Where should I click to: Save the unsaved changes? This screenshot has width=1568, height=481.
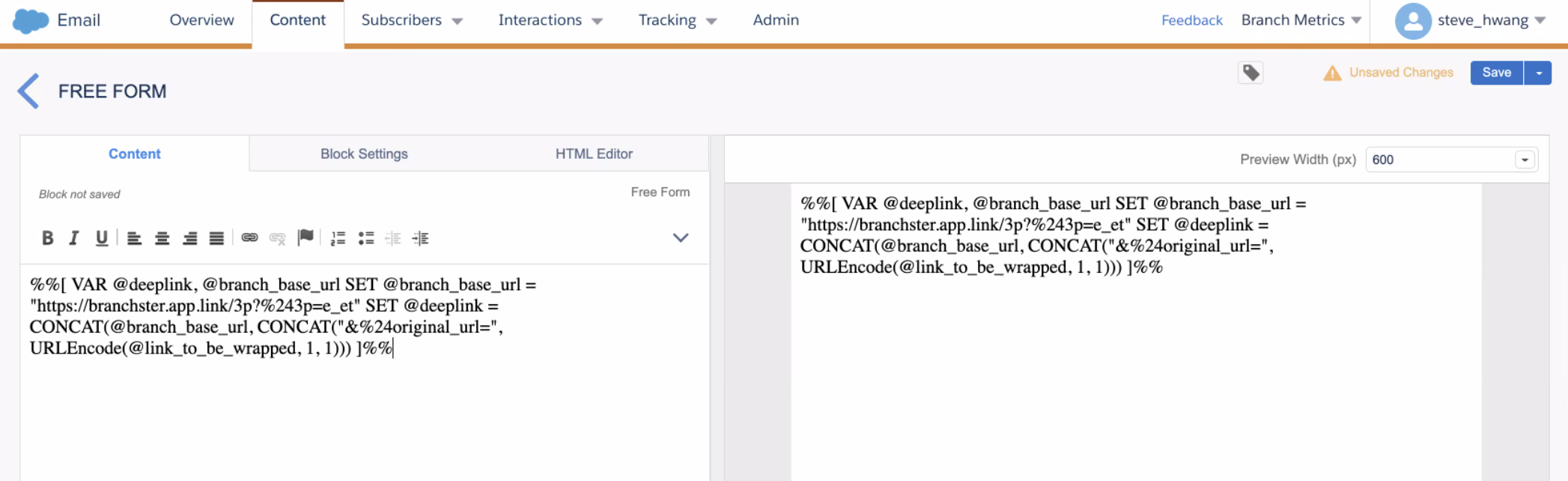[1496, 73]
